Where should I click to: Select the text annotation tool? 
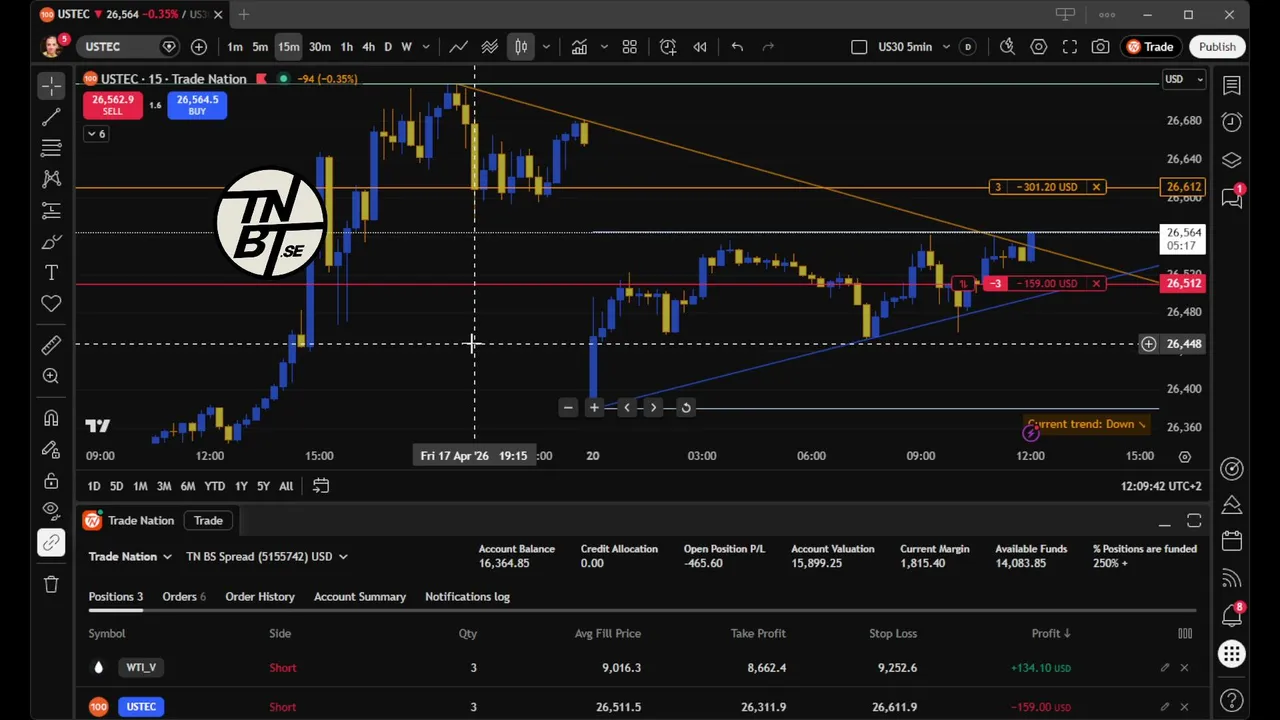pos(51,273)
